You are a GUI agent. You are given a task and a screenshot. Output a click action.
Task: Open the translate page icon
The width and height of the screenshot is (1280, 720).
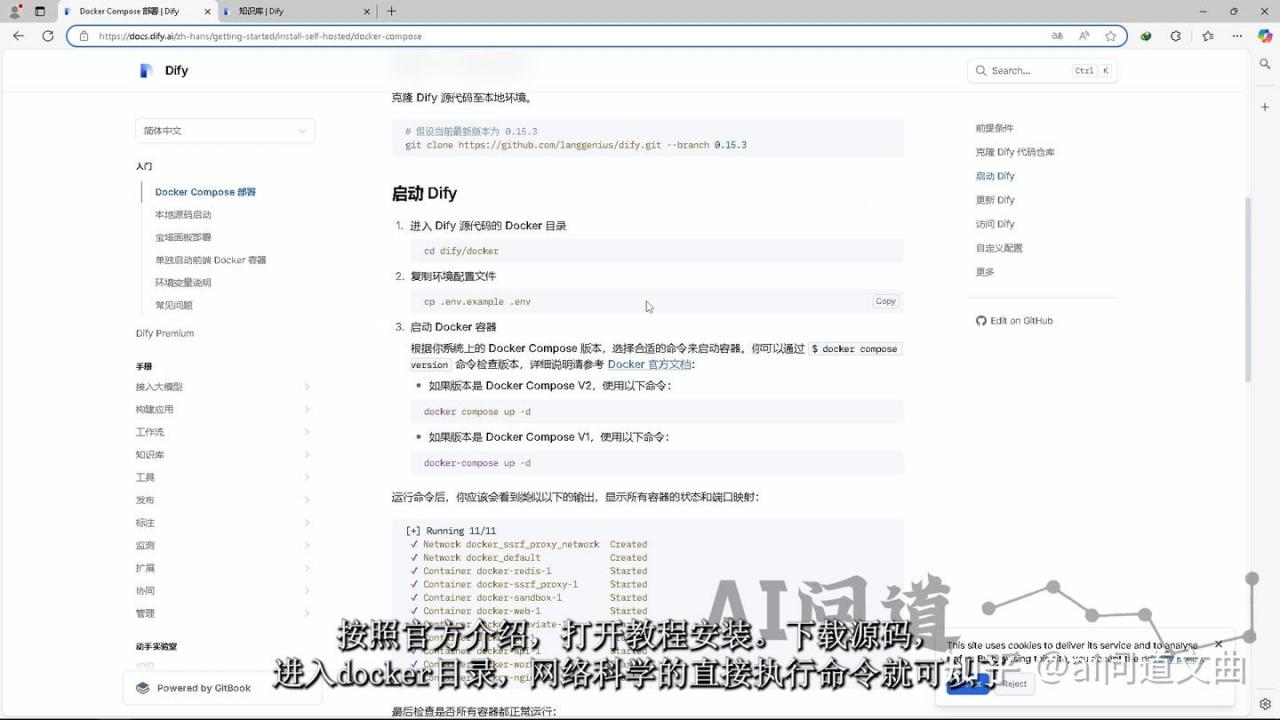[1057, 36]
